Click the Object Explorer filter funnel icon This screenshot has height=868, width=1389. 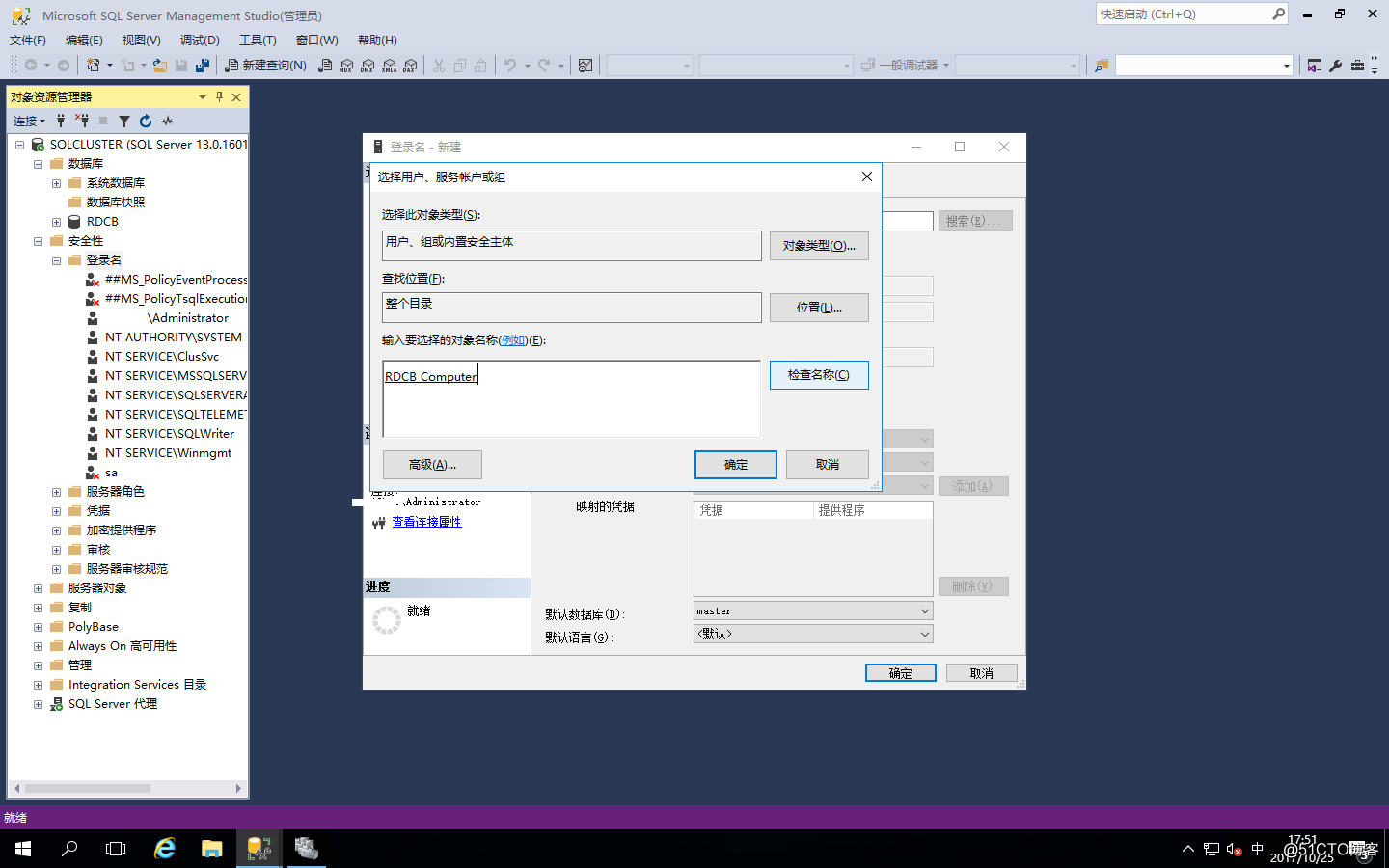pos(124,121)
